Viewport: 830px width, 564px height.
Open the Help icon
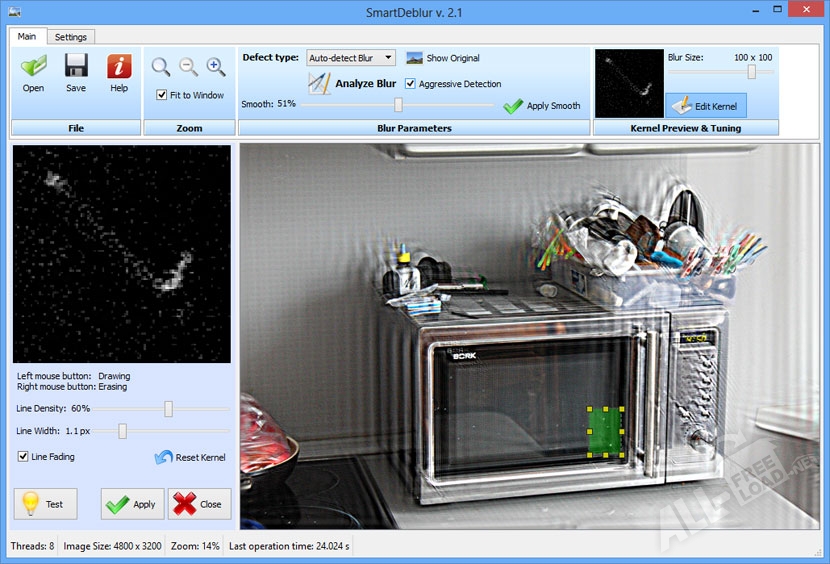click(119, 68)
